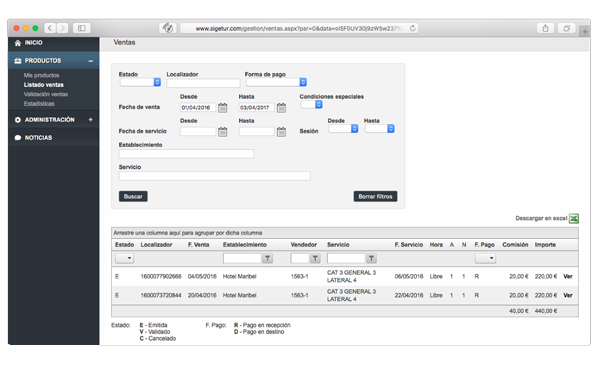Open the calendar for Fecha de servicio Hasta

(x=281, y=132)
